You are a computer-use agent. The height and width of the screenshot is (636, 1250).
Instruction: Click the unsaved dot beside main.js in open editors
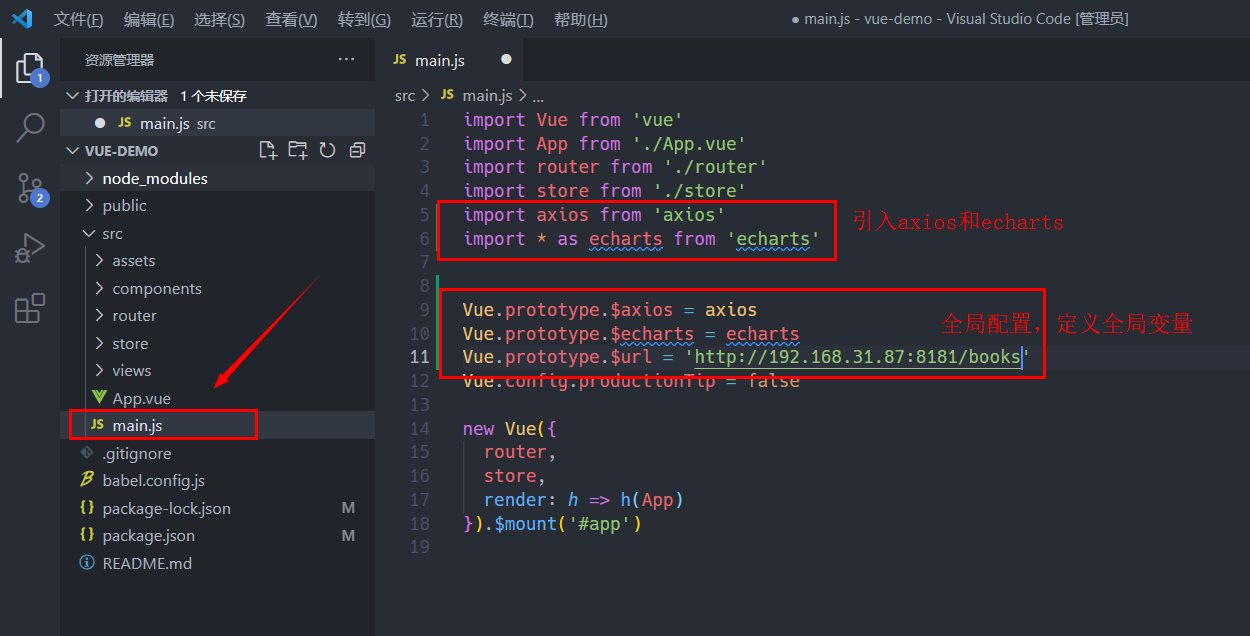pyautogui.click(x=99, y=123)
